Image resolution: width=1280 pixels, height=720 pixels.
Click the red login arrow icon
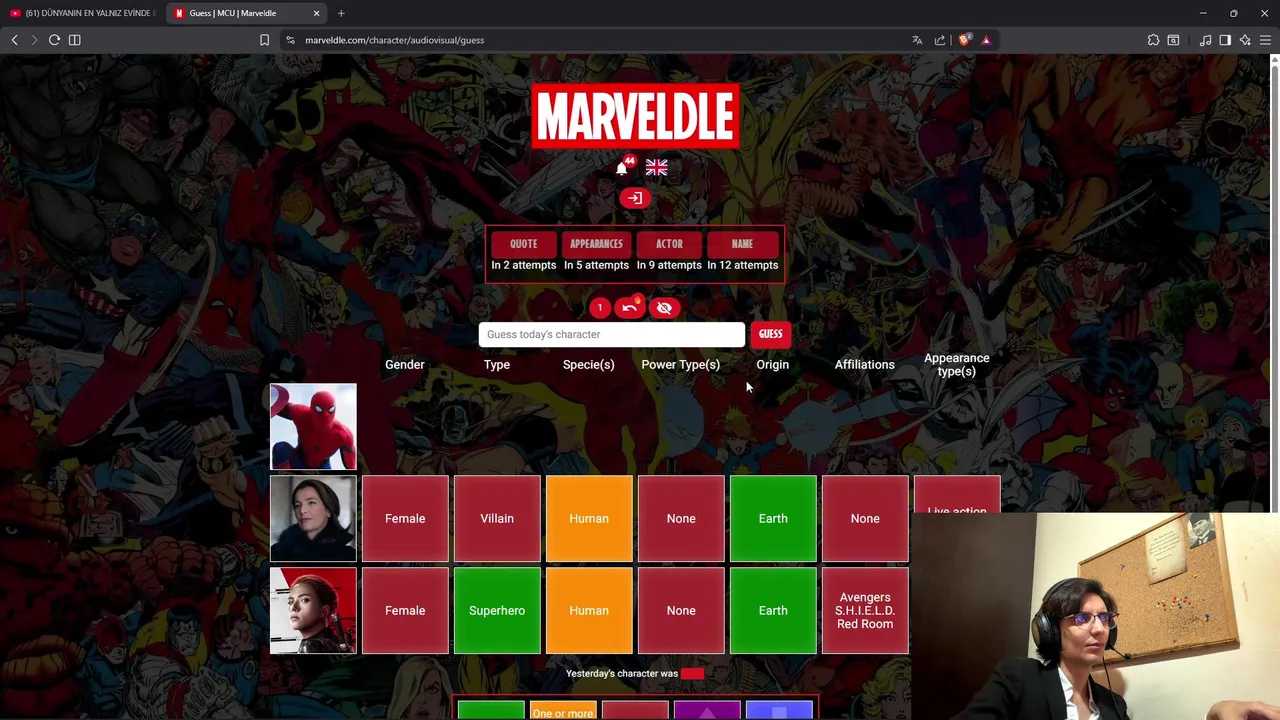[x=634, y=198]
